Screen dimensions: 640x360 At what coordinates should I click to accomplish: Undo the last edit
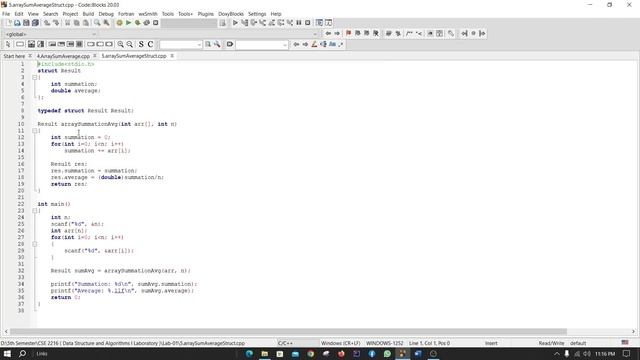[47, 23]
